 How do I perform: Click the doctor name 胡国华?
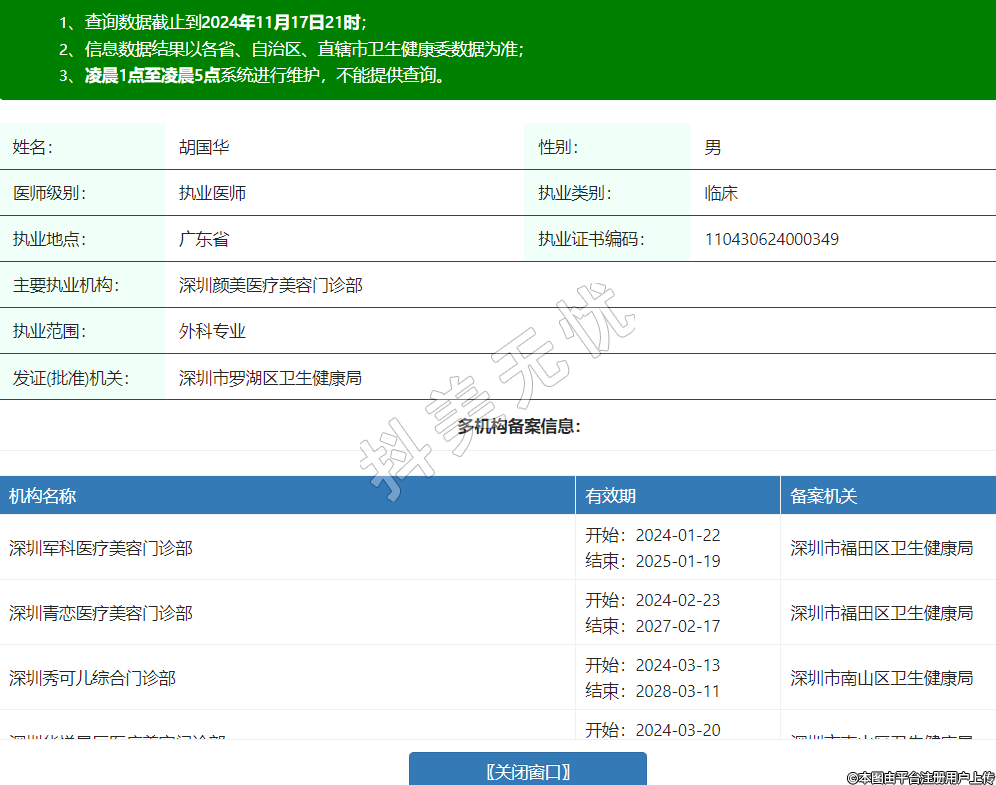coord(204,147)
